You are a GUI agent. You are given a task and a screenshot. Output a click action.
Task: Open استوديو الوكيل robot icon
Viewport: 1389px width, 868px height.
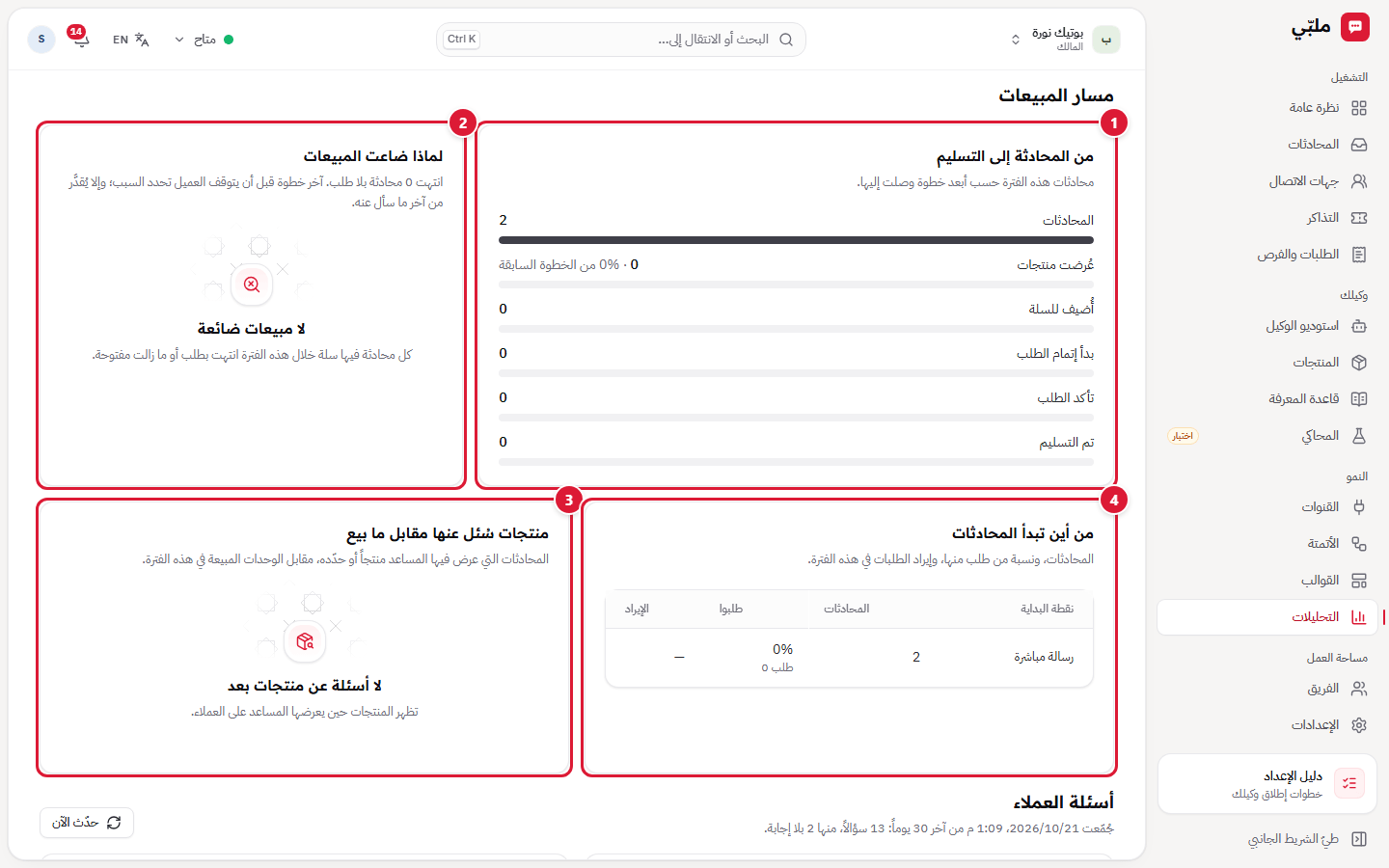(1359, 326)
